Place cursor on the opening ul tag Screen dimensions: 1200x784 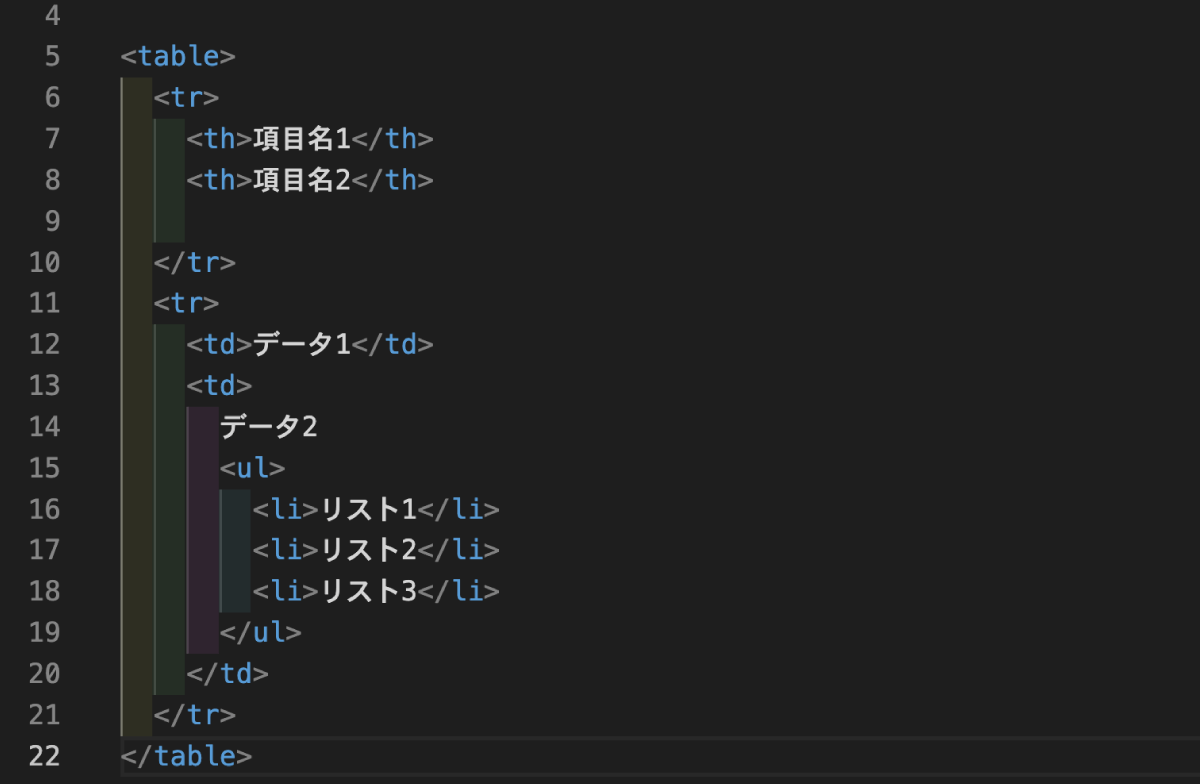click(x=253, y=468)
